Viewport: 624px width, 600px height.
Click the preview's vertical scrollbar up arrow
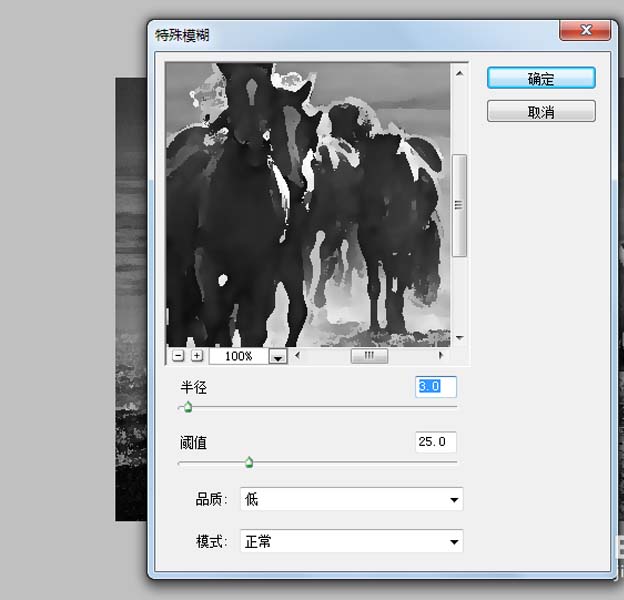[459, 73]
